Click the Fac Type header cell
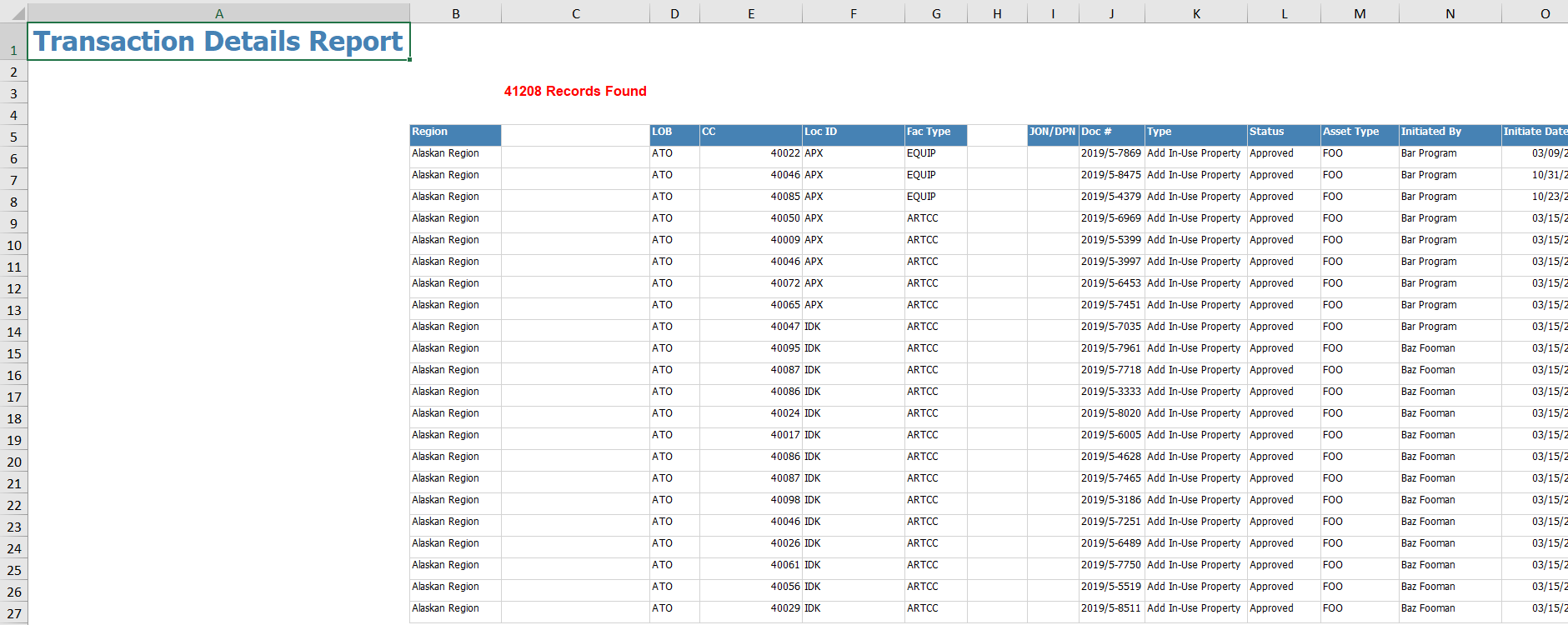The width and height of the screenshot is (1568, 625). [936, 135]
